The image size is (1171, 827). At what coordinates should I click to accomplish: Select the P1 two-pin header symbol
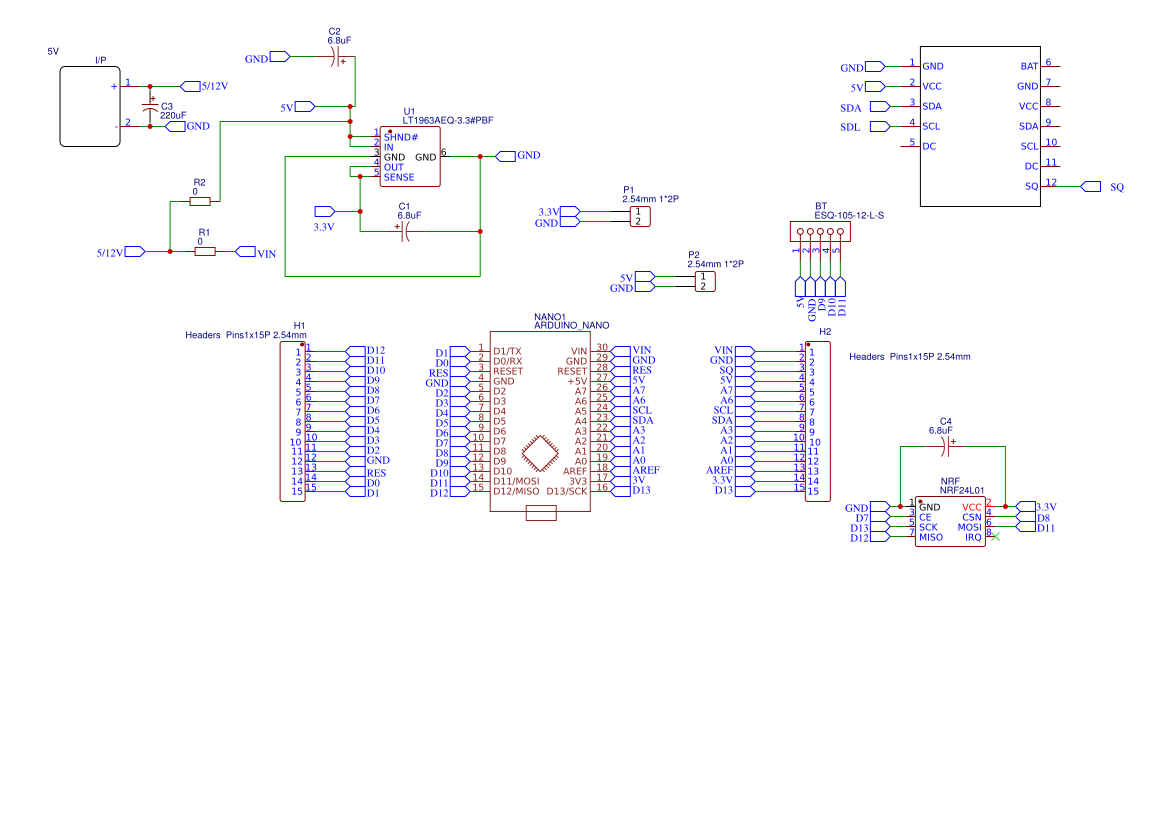pyautogui.click(x=640, y=217)
